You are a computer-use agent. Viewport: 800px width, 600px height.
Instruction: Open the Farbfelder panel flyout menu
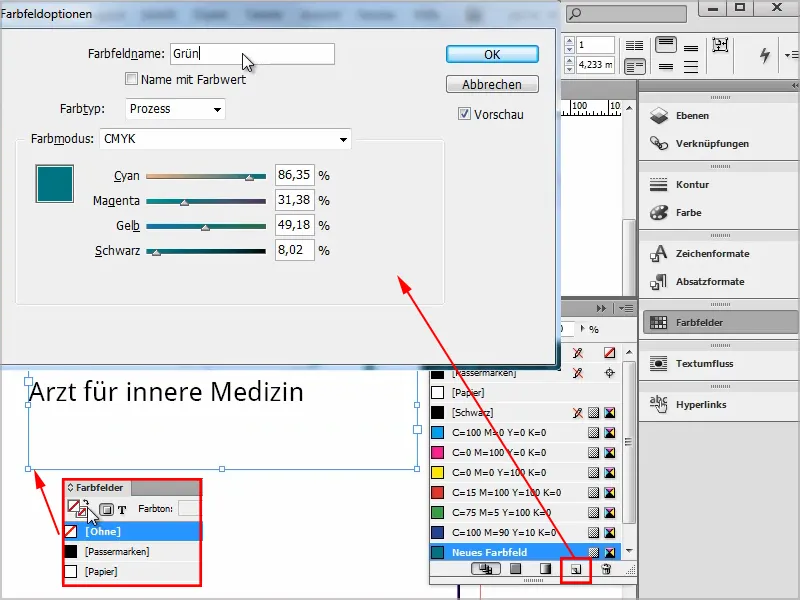[626, 308]
